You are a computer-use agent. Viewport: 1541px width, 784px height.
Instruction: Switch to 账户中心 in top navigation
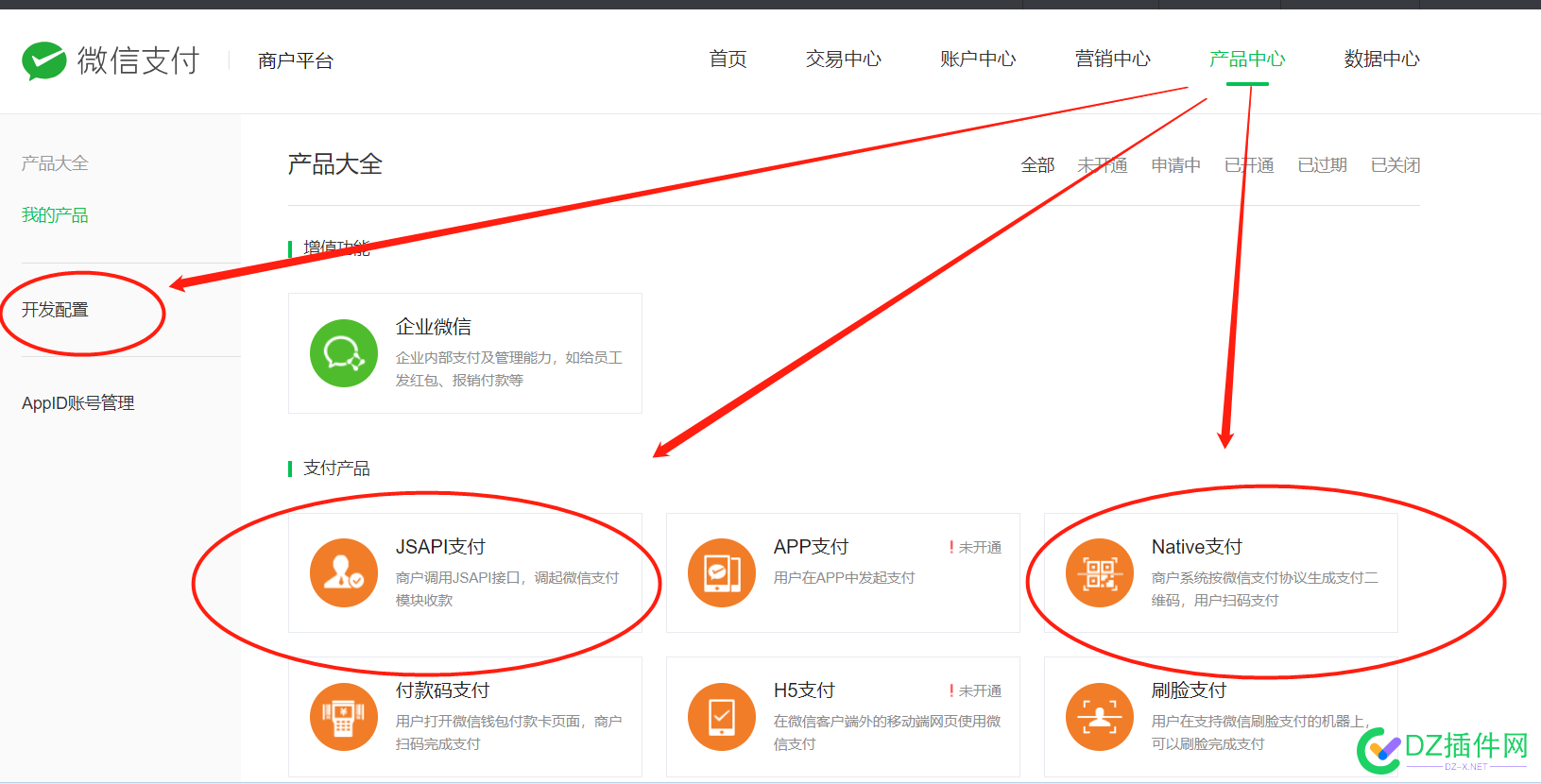coord(978,60)
